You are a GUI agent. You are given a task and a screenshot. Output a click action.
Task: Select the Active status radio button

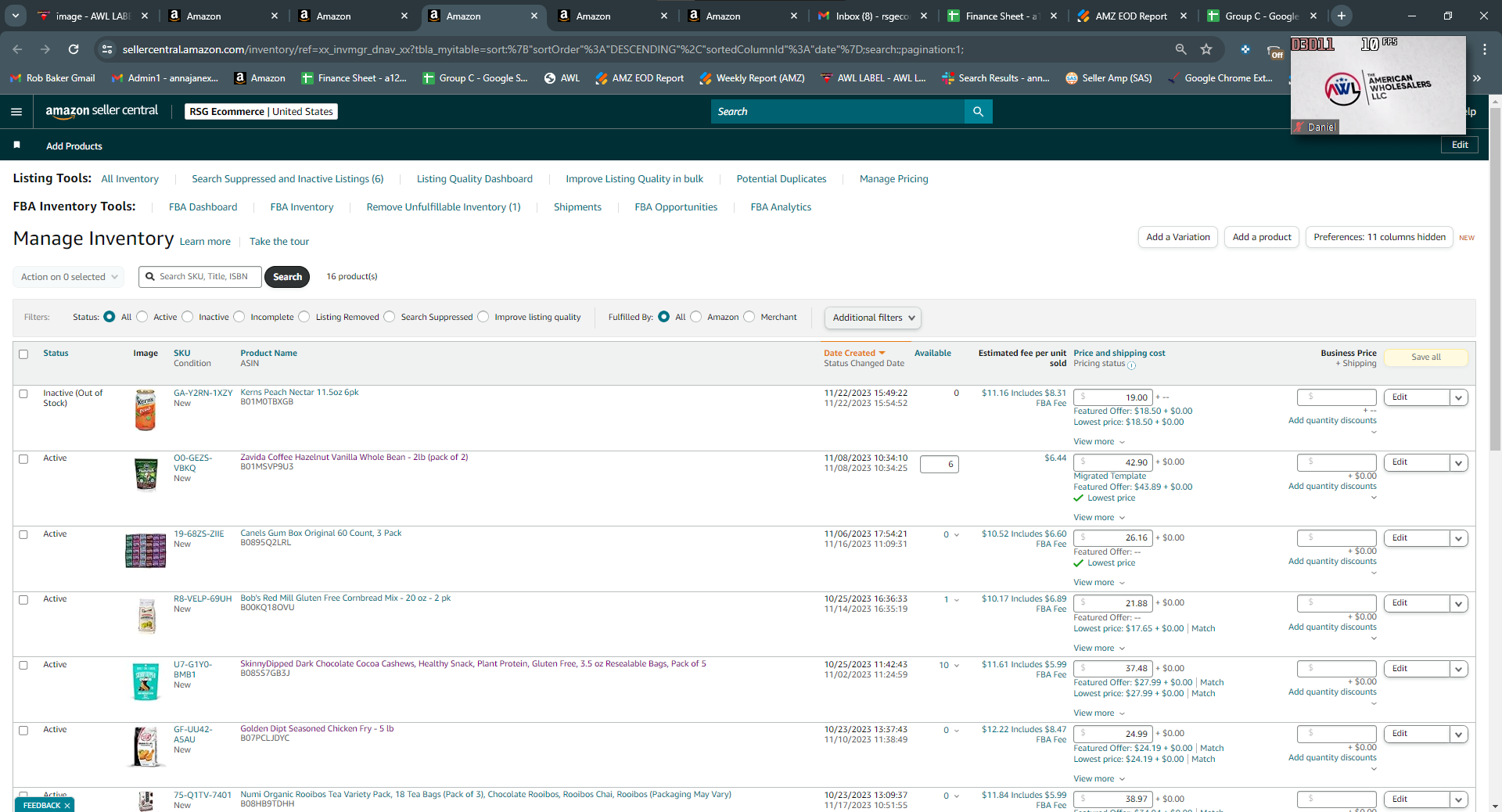142,317
